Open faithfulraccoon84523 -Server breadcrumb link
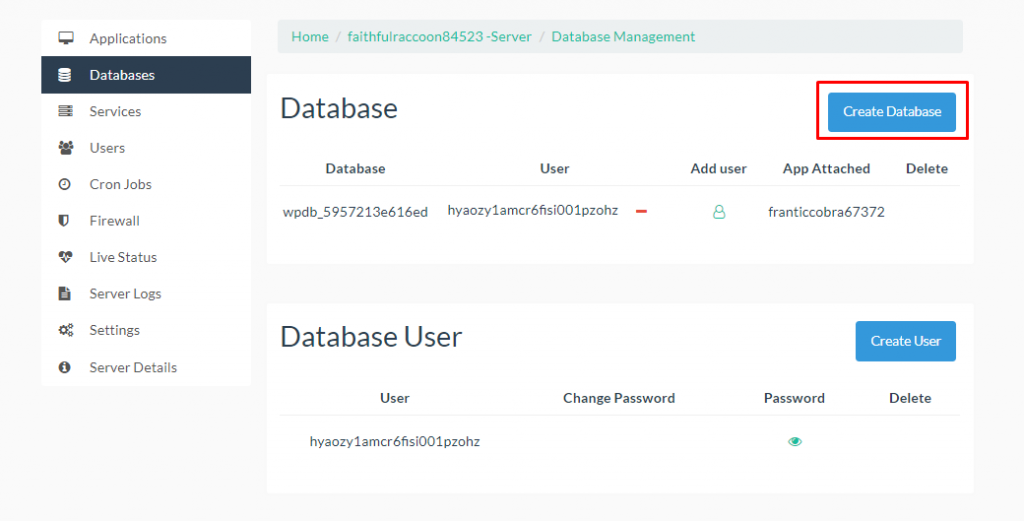 (440, 37)
